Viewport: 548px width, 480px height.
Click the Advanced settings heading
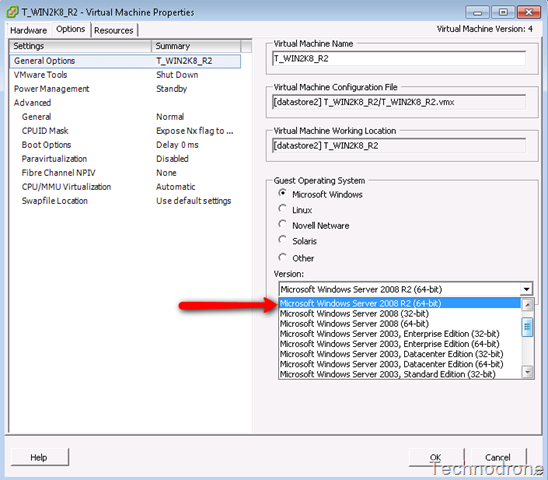(x=33, y=103)
